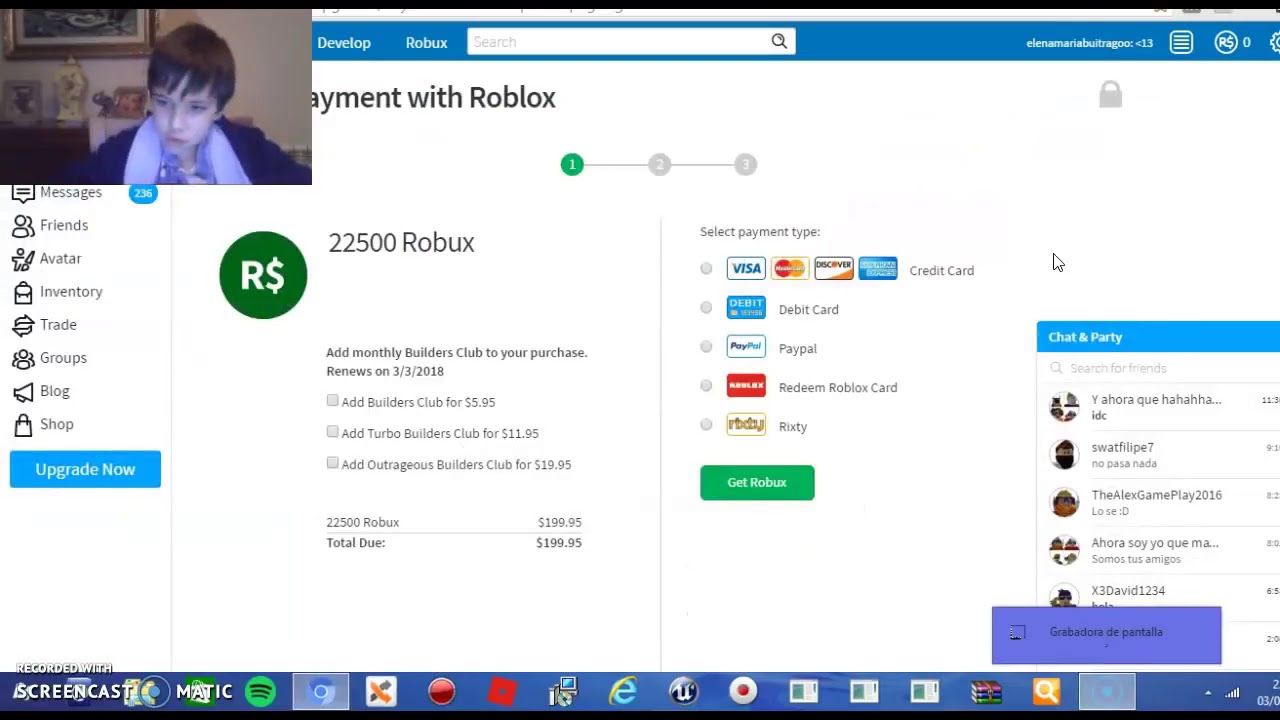Open Messages in the sidebar
The width and height of the screenshot is (1280, 720).
71,192
